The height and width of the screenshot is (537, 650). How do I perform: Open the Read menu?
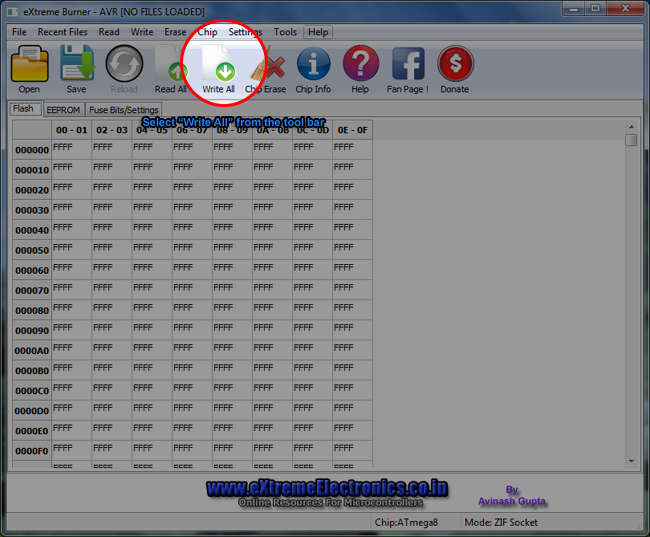point(109,32)
